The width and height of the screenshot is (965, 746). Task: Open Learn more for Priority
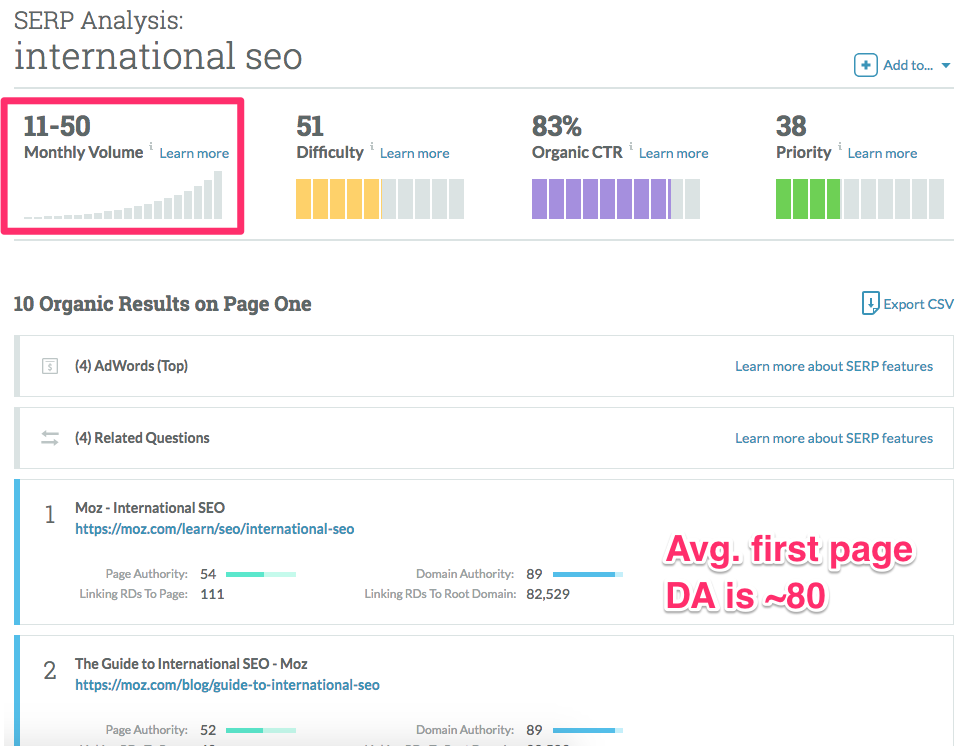coord(882,152)
